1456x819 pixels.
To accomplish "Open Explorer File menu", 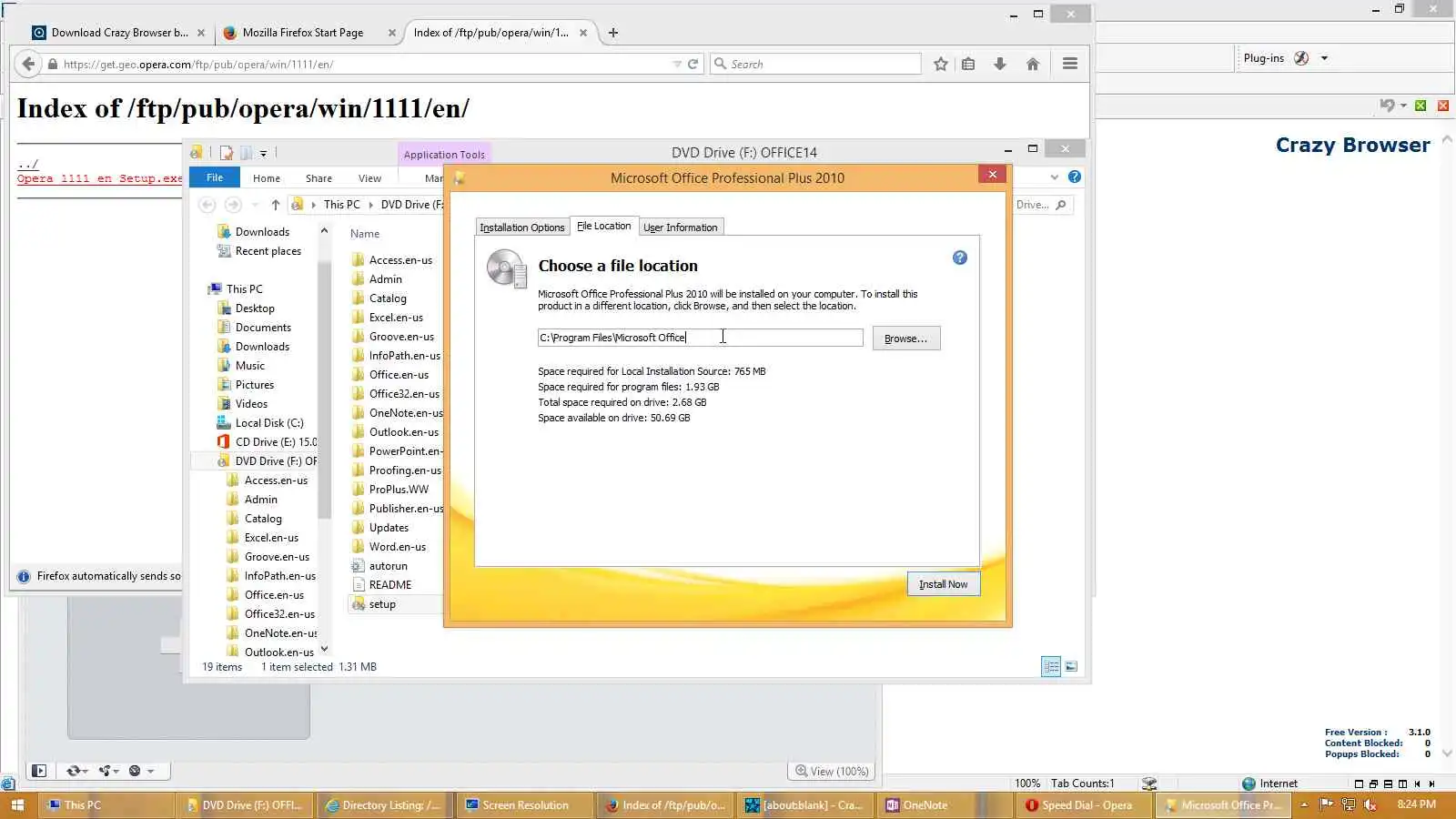I will coord(215,177).
